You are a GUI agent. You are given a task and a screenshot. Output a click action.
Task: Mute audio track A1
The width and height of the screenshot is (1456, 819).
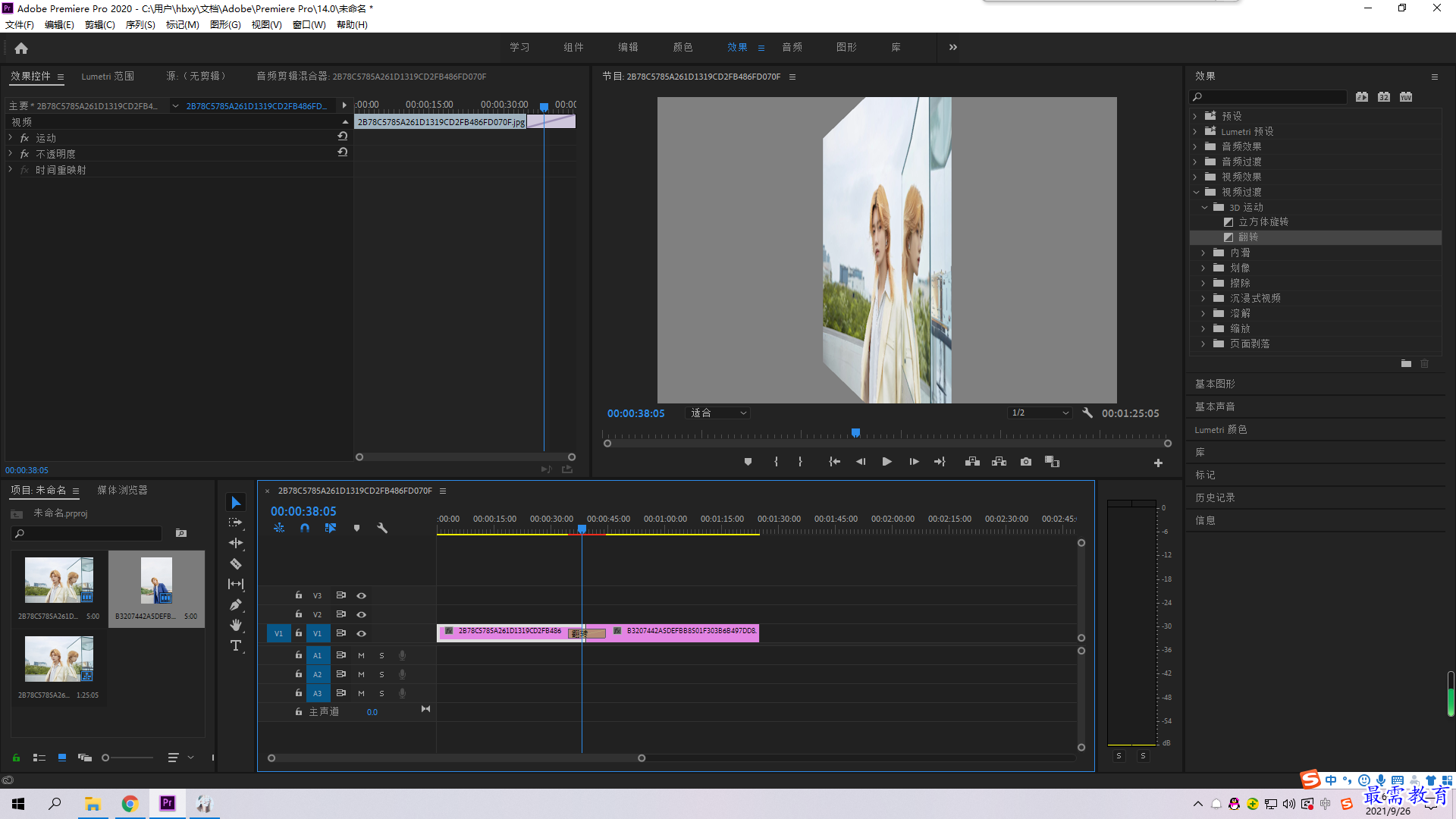click(x=361, y=655)
